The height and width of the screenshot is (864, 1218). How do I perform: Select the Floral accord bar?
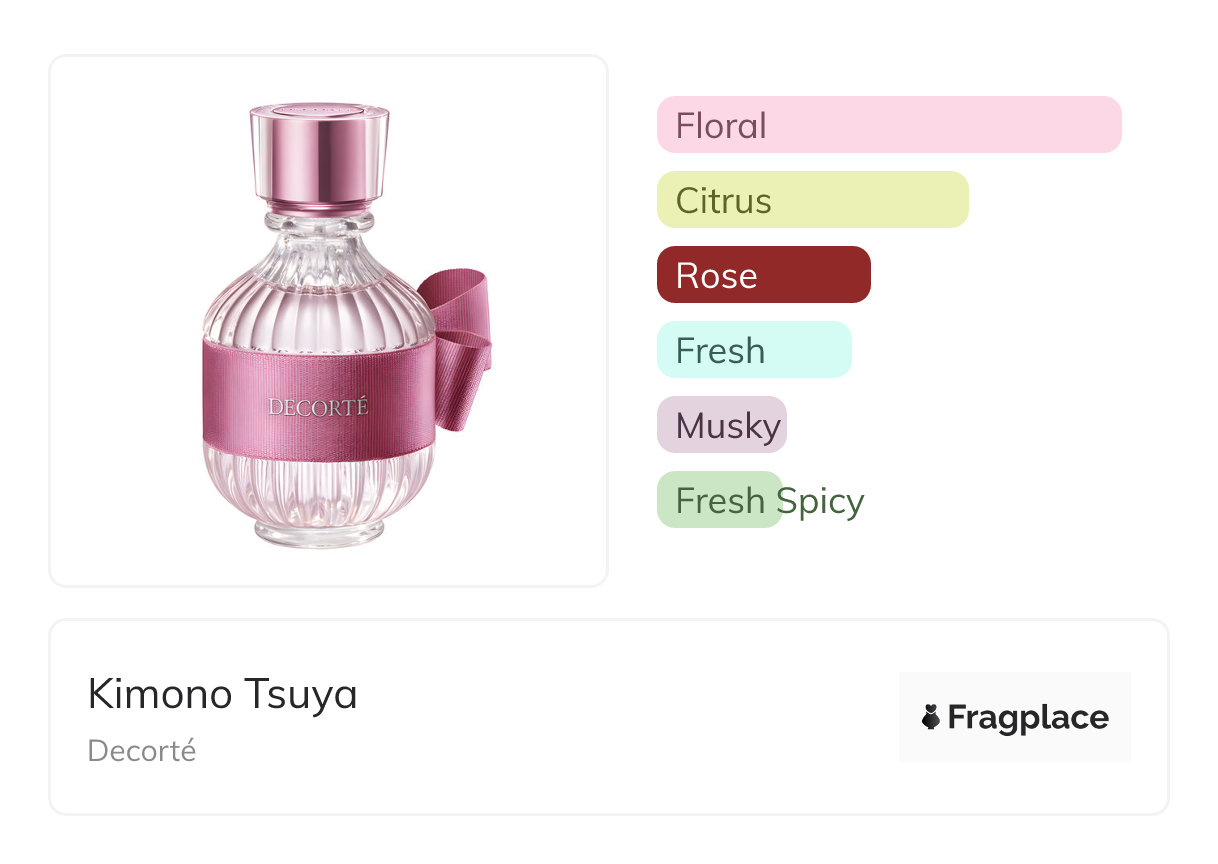pos(889,125)
